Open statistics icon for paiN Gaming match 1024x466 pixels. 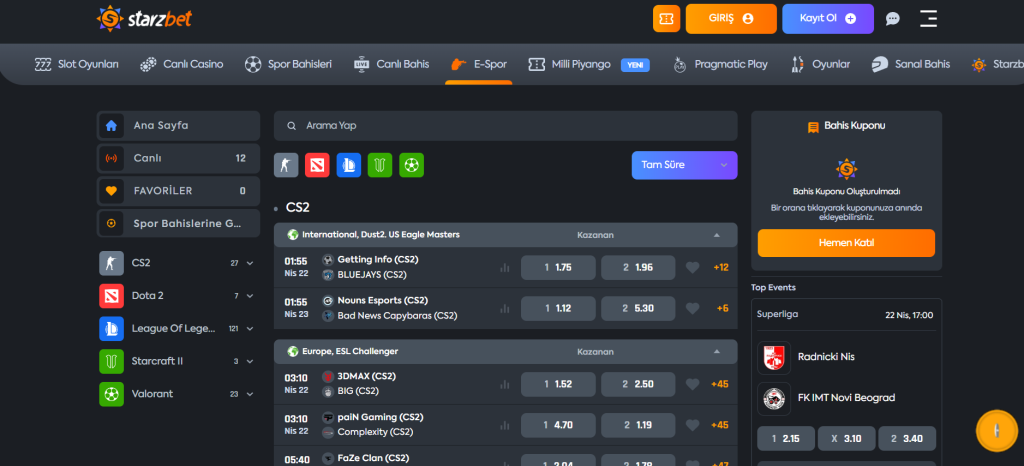click(504, 426)
